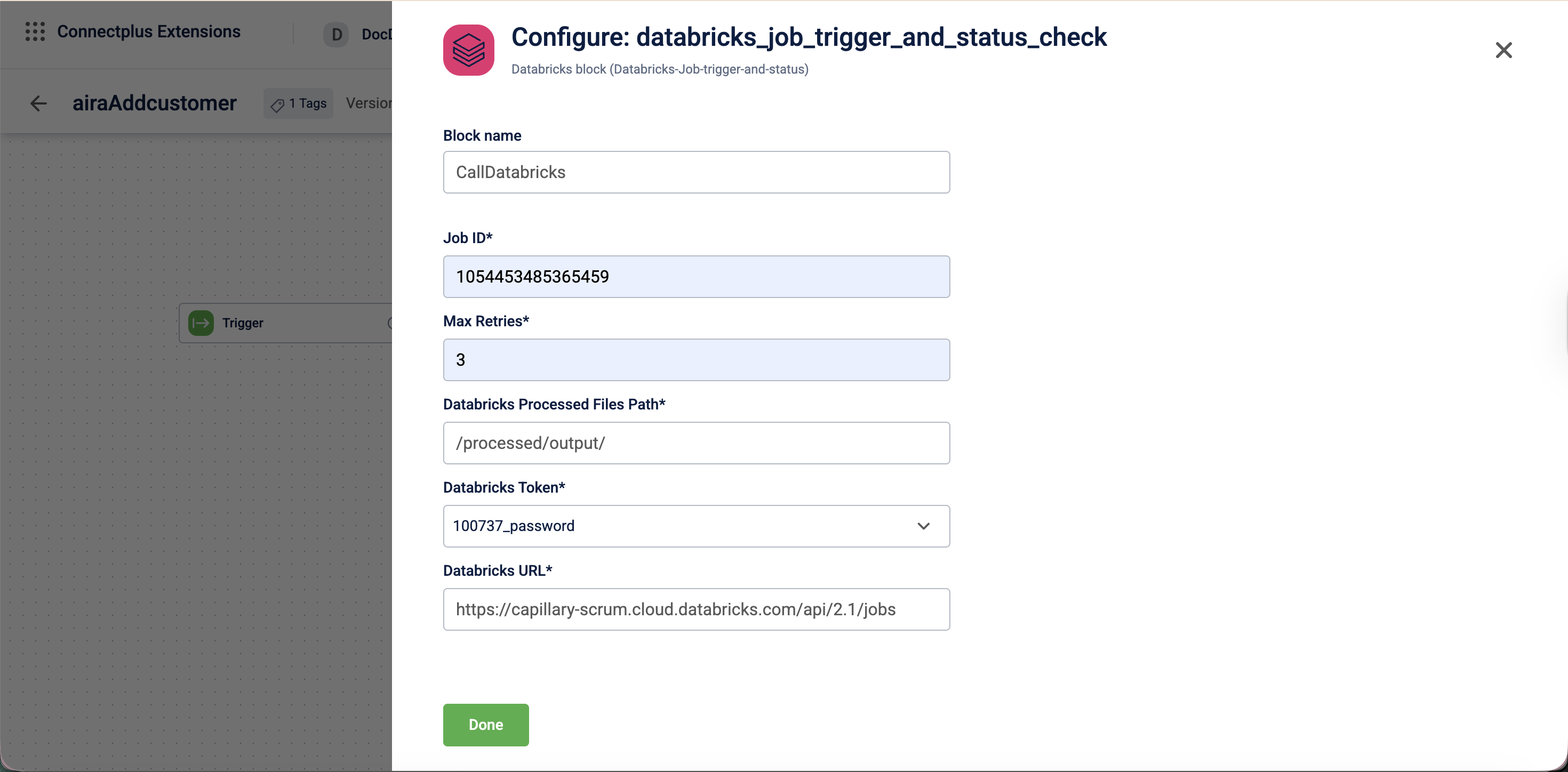Edit the Max Retries field
Screen dimensions: 1568x772
click(696, 360)
